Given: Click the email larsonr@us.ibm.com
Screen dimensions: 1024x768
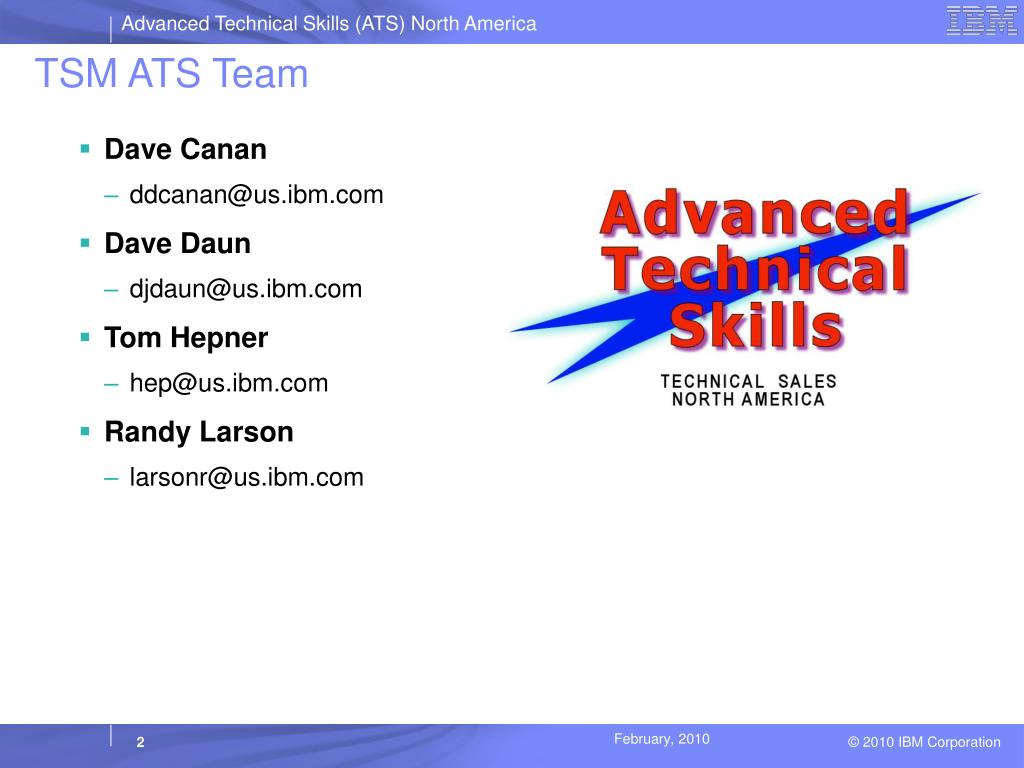Looking at the screenshot, I should click(x=246, y=477).
